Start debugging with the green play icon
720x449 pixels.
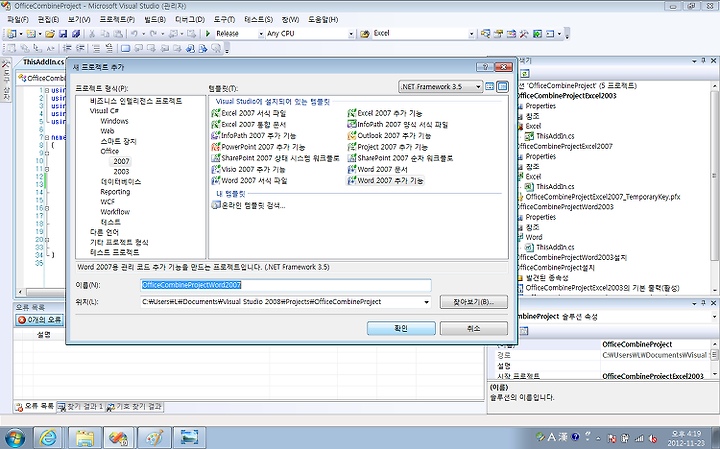208,34
